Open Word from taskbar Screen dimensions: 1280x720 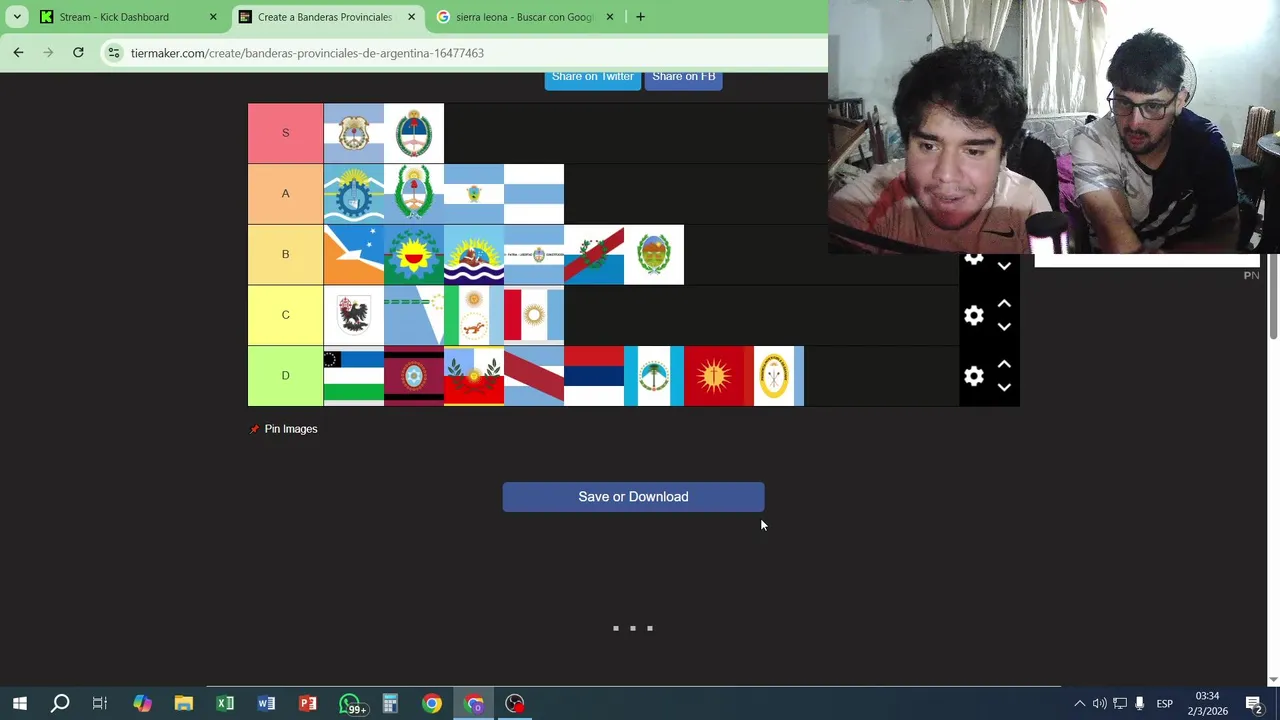266,703
